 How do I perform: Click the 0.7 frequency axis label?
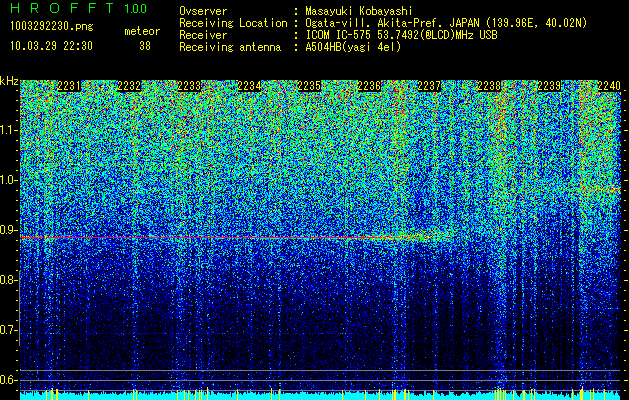pyautogui.click(x=9, y=330)
